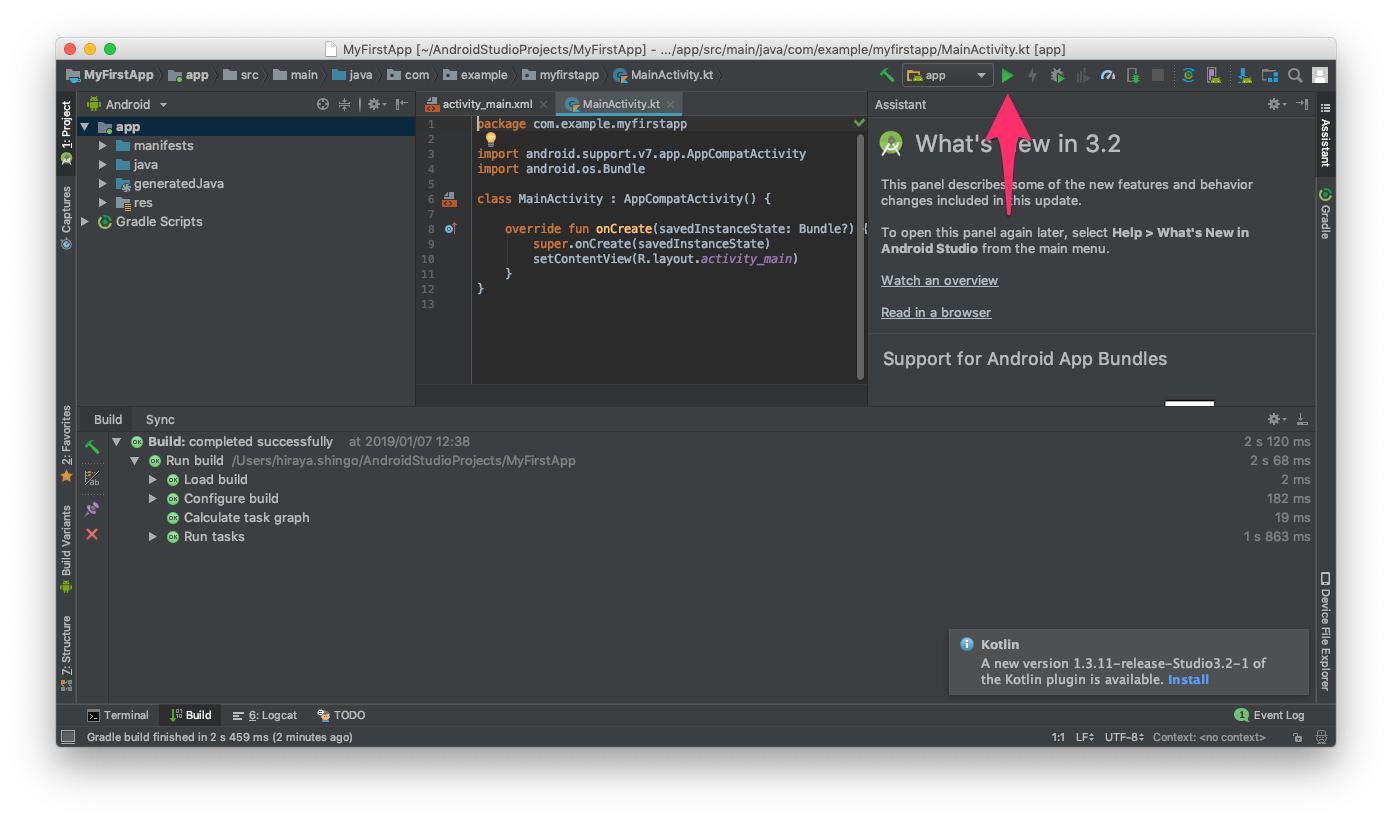Open Project panel gear settings
Viewport: 1392px width, 821px height.
tap(376, 104)
